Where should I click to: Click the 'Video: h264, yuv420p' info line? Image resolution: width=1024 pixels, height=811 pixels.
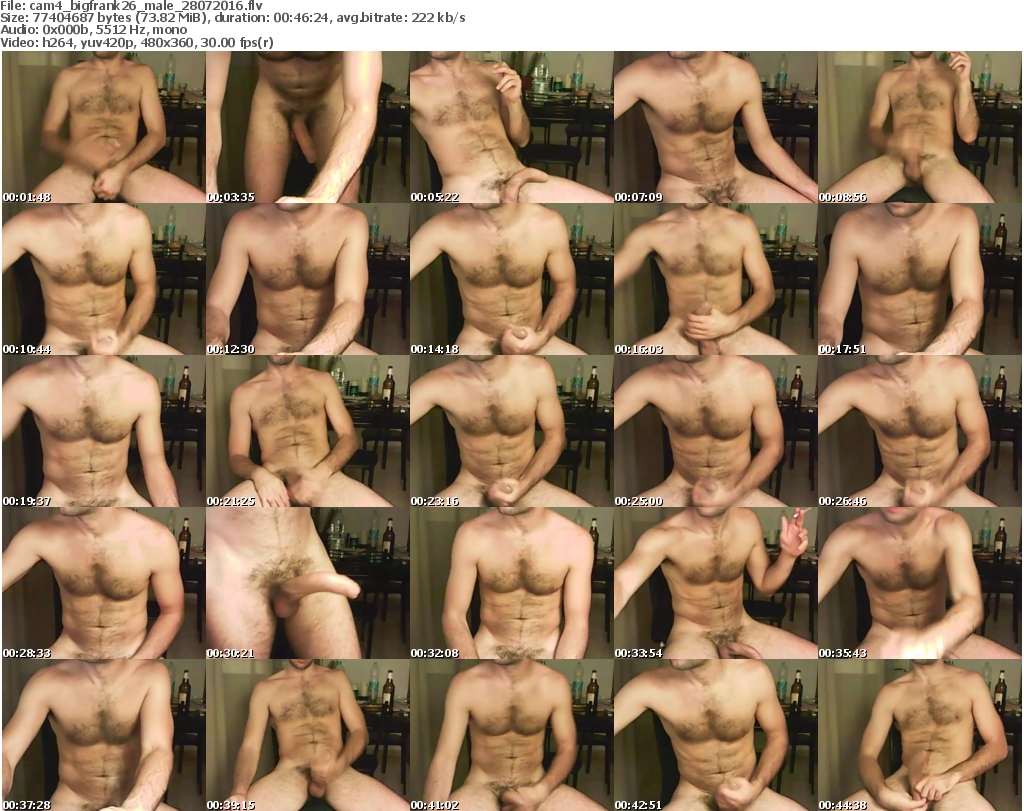(x=136, y=42)
